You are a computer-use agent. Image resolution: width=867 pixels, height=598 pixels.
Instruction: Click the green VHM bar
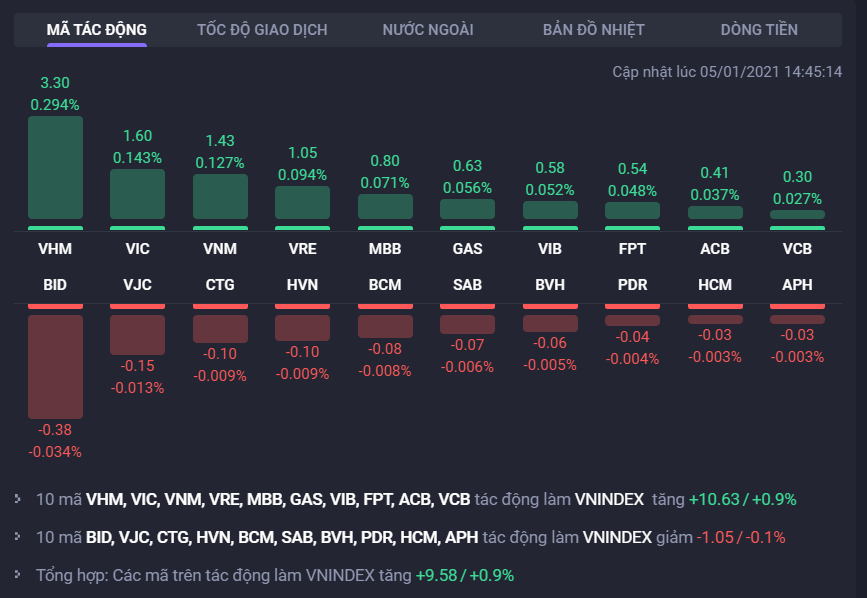pyautogui.click(x=55, y=167)
